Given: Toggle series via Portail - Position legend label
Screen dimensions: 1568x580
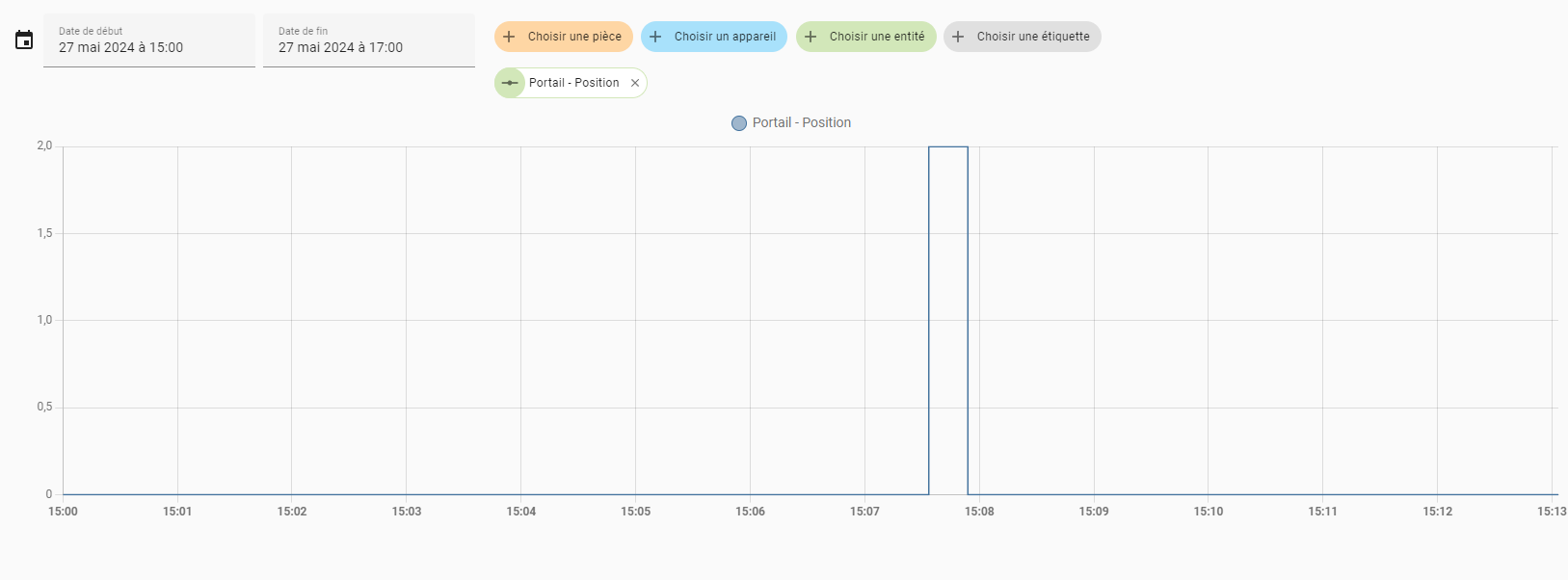Looking at the screenshot, I should [x=802, y=122].
